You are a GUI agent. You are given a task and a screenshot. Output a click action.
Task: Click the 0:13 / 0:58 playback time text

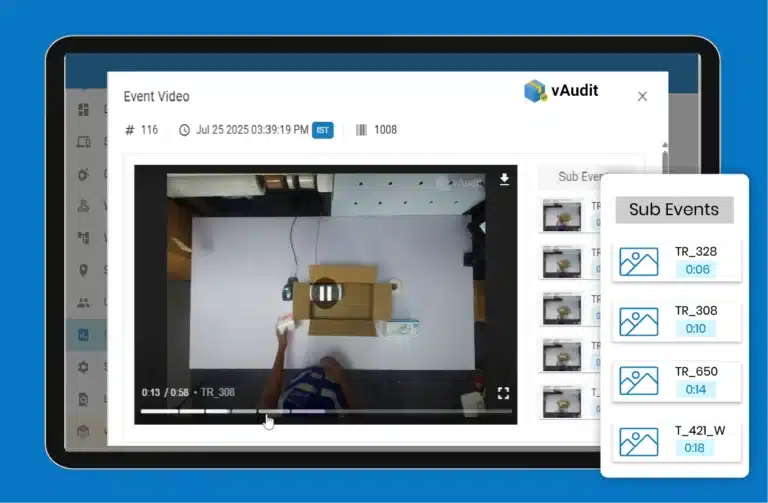point(165,392)
